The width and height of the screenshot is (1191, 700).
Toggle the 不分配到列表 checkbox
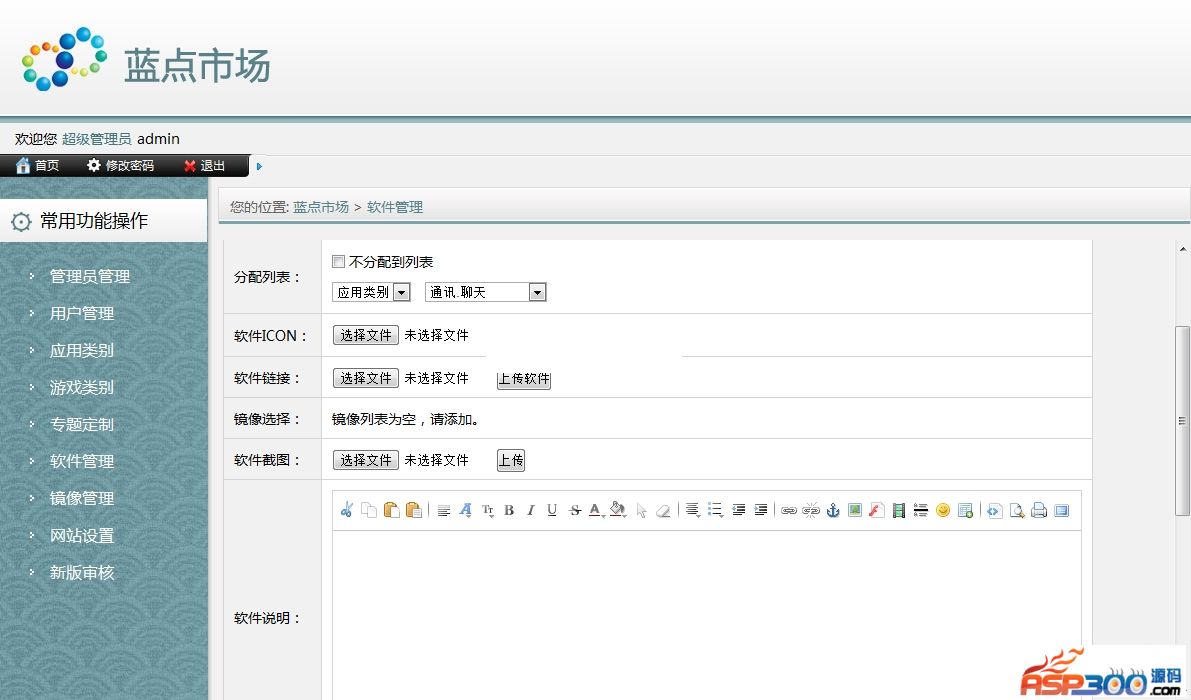[x=339, y=261]
